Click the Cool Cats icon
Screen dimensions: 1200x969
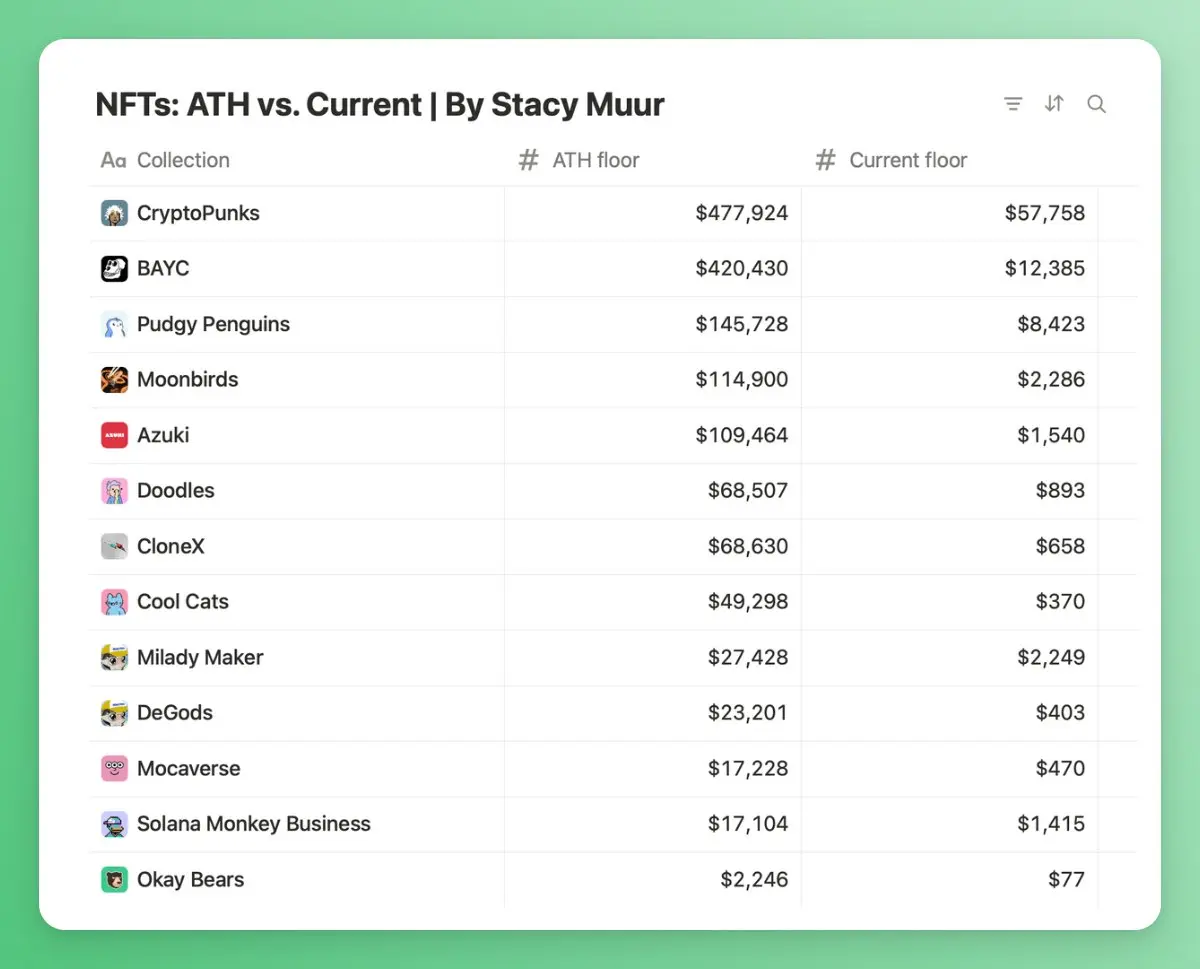[x=114, y=601]
